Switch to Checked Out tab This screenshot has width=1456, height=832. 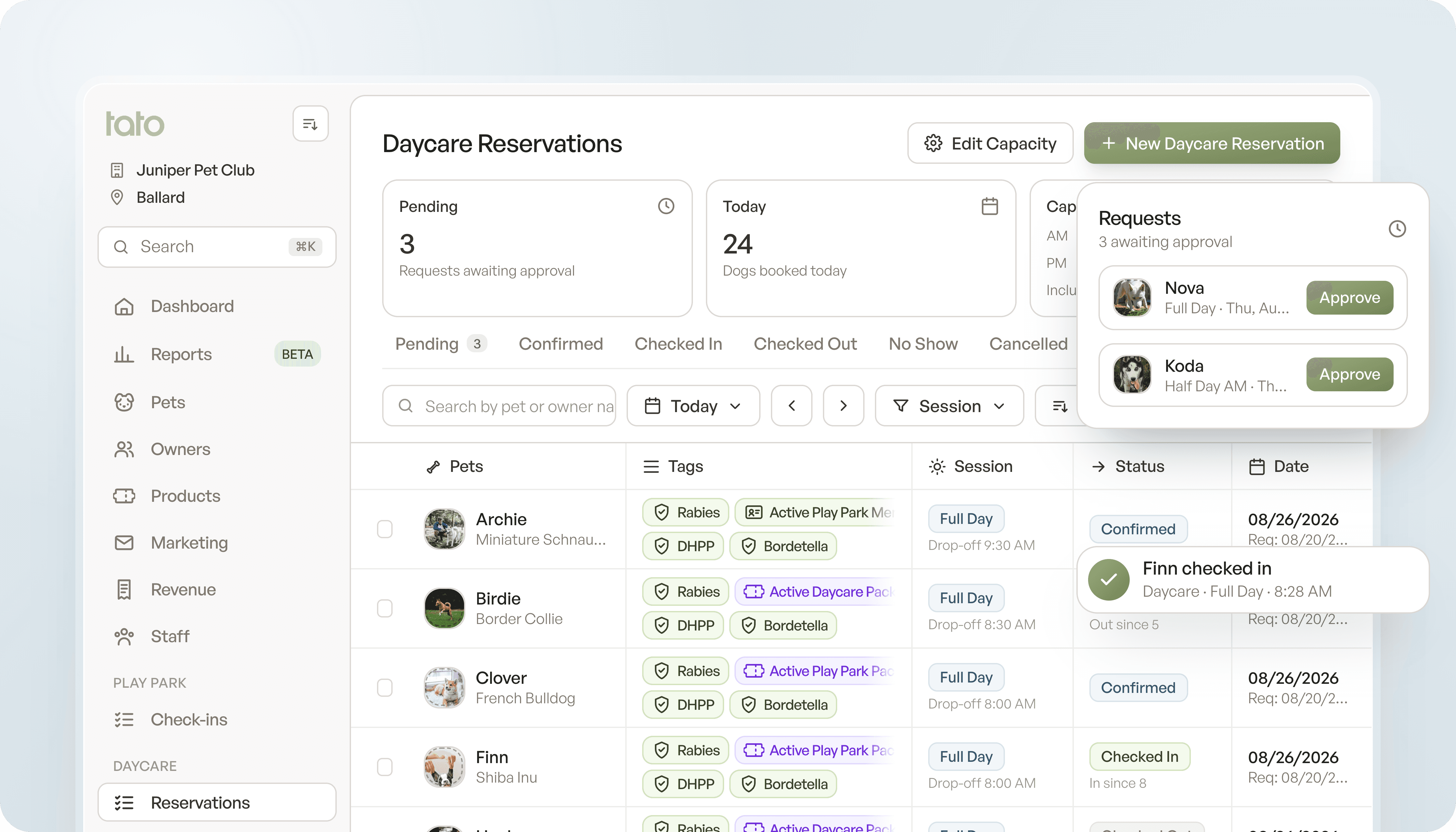(805, 344)
